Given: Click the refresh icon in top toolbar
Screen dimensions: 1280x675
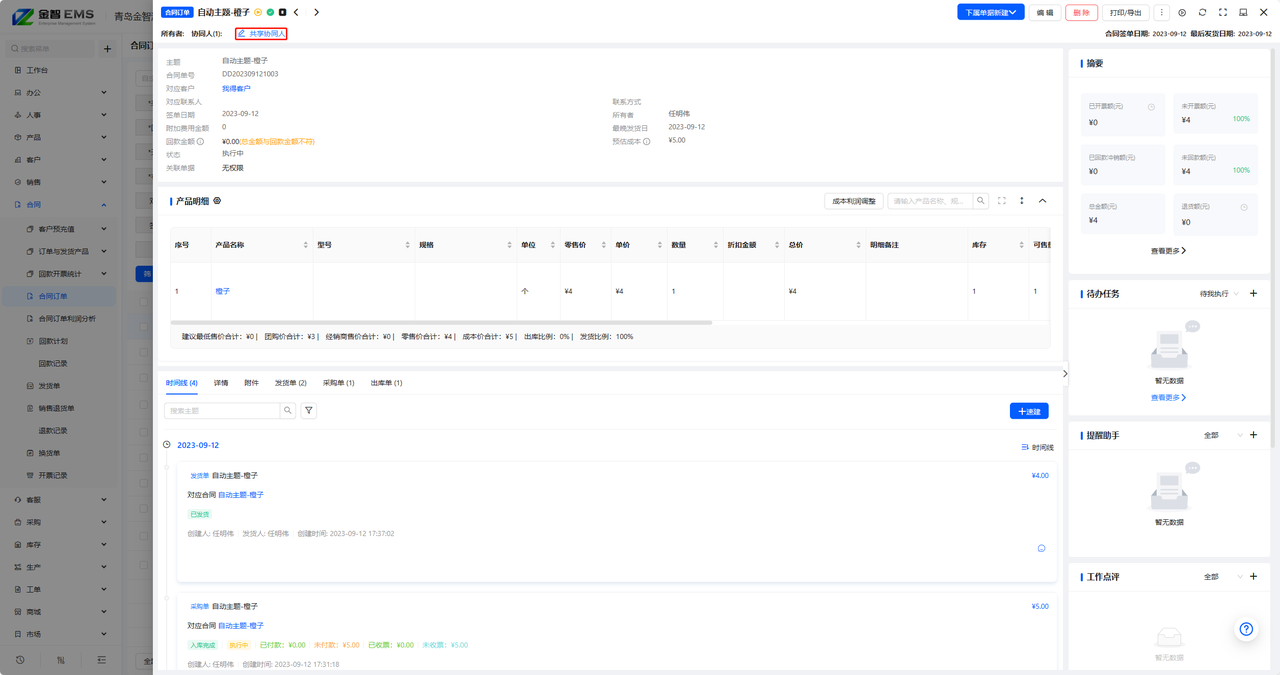Looking at the screenshot, I should point(1202,13).
